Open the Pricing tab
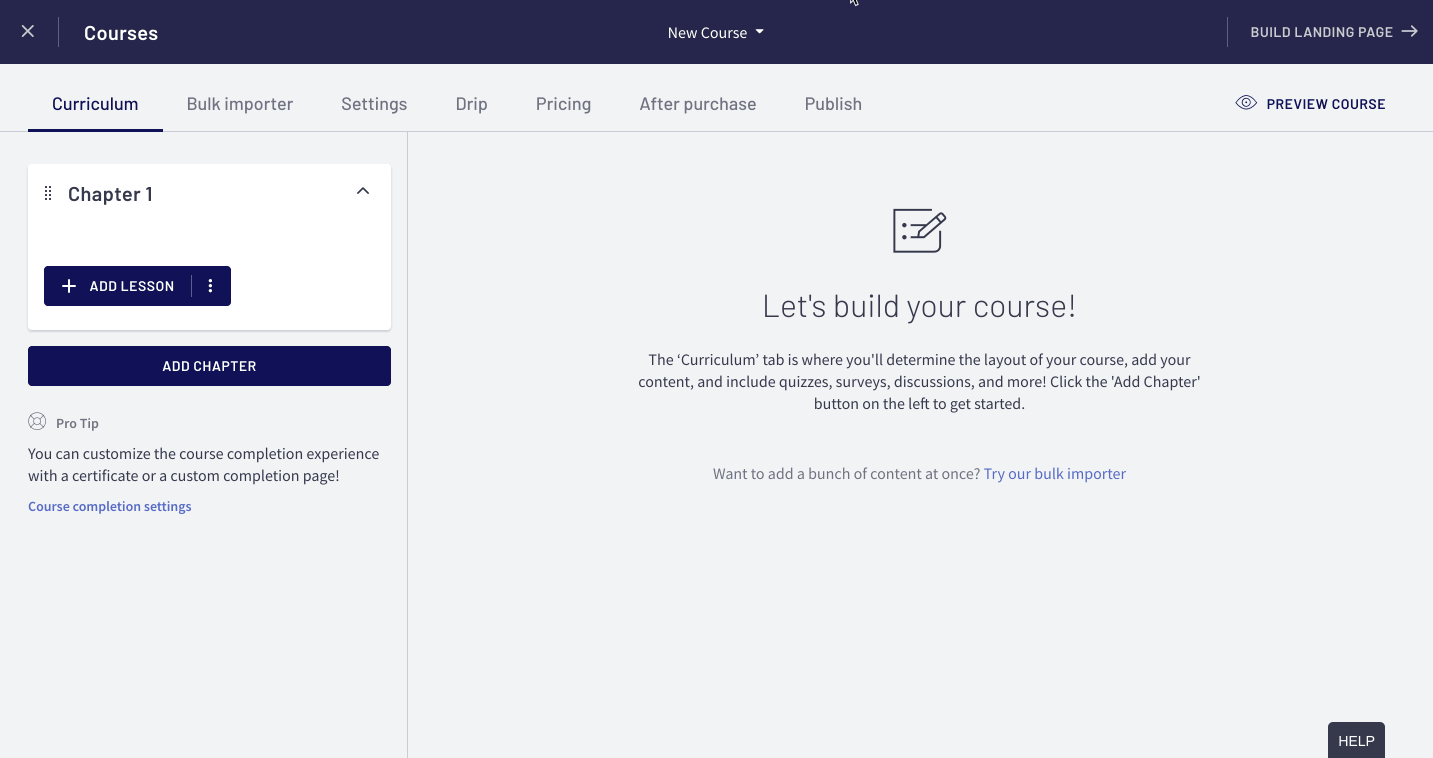This screenshot has width=1433, height=758. pyautogui.click(x=563, y=104)
